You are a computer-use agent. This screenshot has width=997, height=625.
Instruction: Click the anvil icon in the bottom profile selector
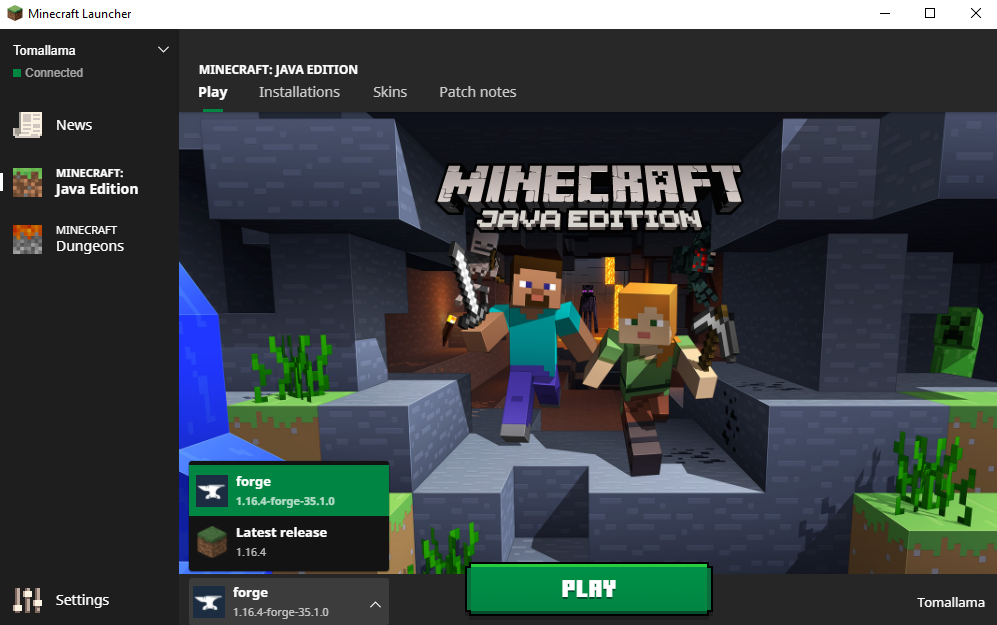[x=209, y=601]
